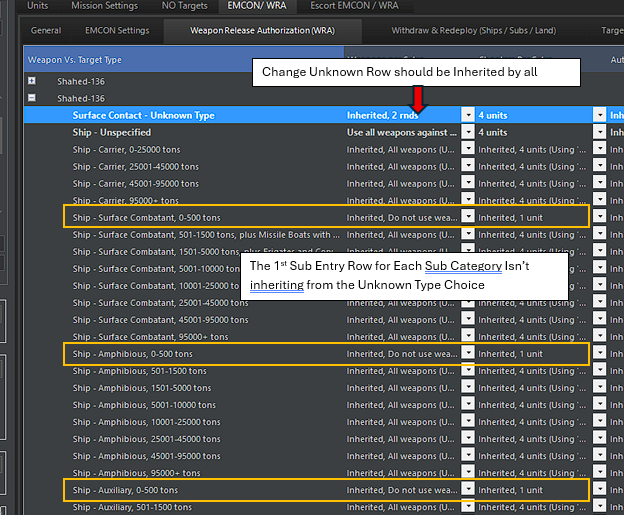The height and width of the screenshot is (515, 624).
Task: Open the Mission Settings tab
Action: pos(105,6)
